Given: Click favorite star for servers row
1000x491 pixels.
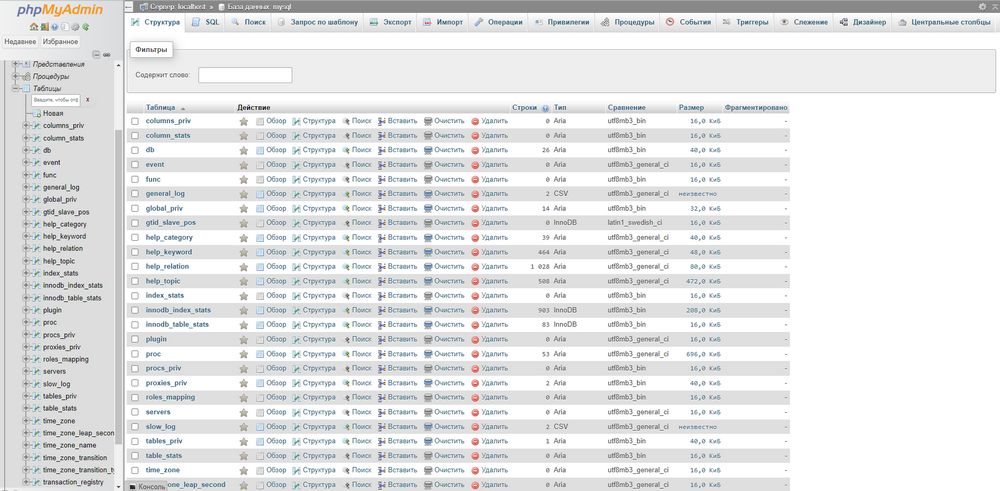Looking at the screenshot, I should [244, 412].
